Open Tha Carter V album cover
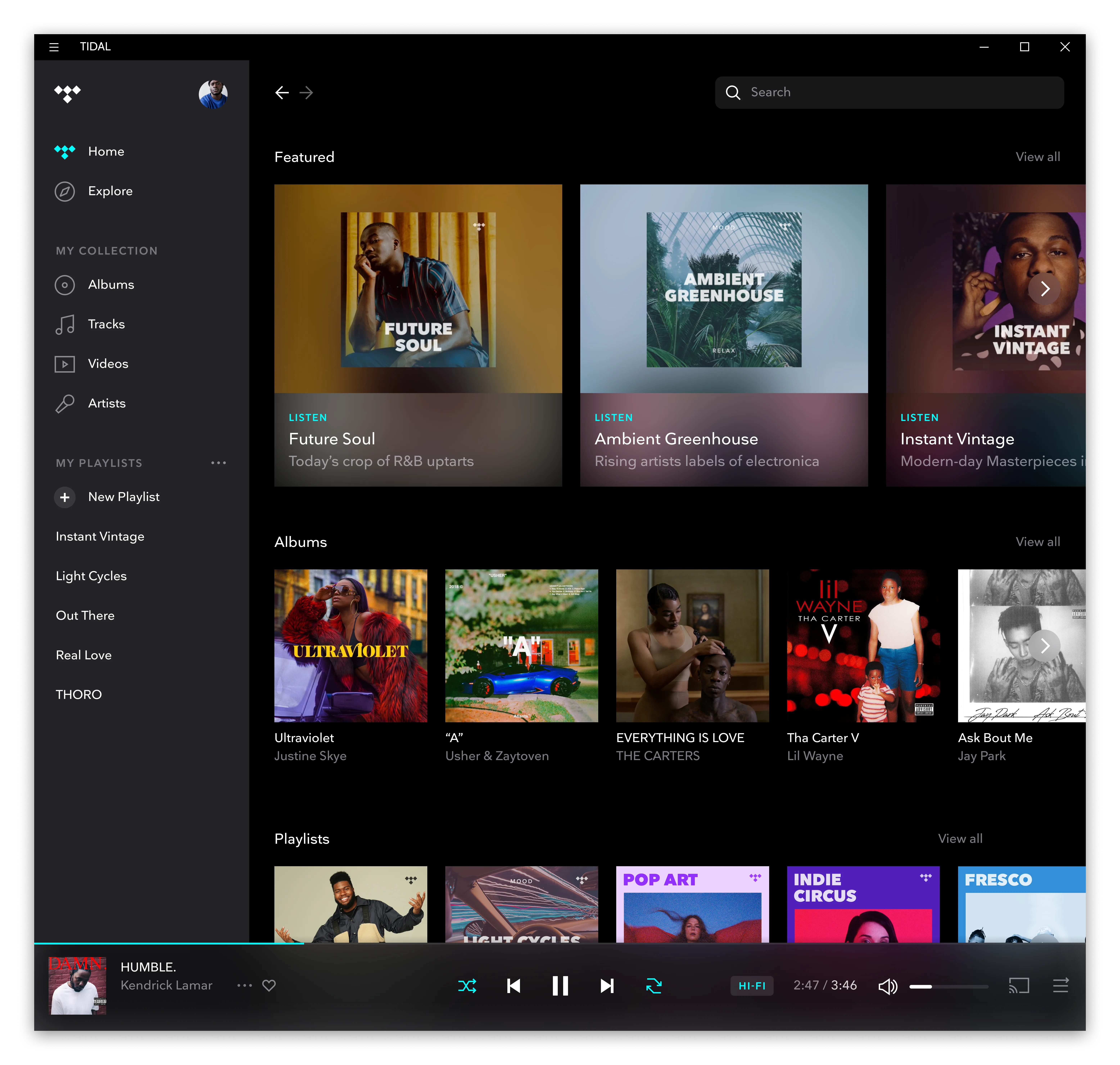 (863, 646)
